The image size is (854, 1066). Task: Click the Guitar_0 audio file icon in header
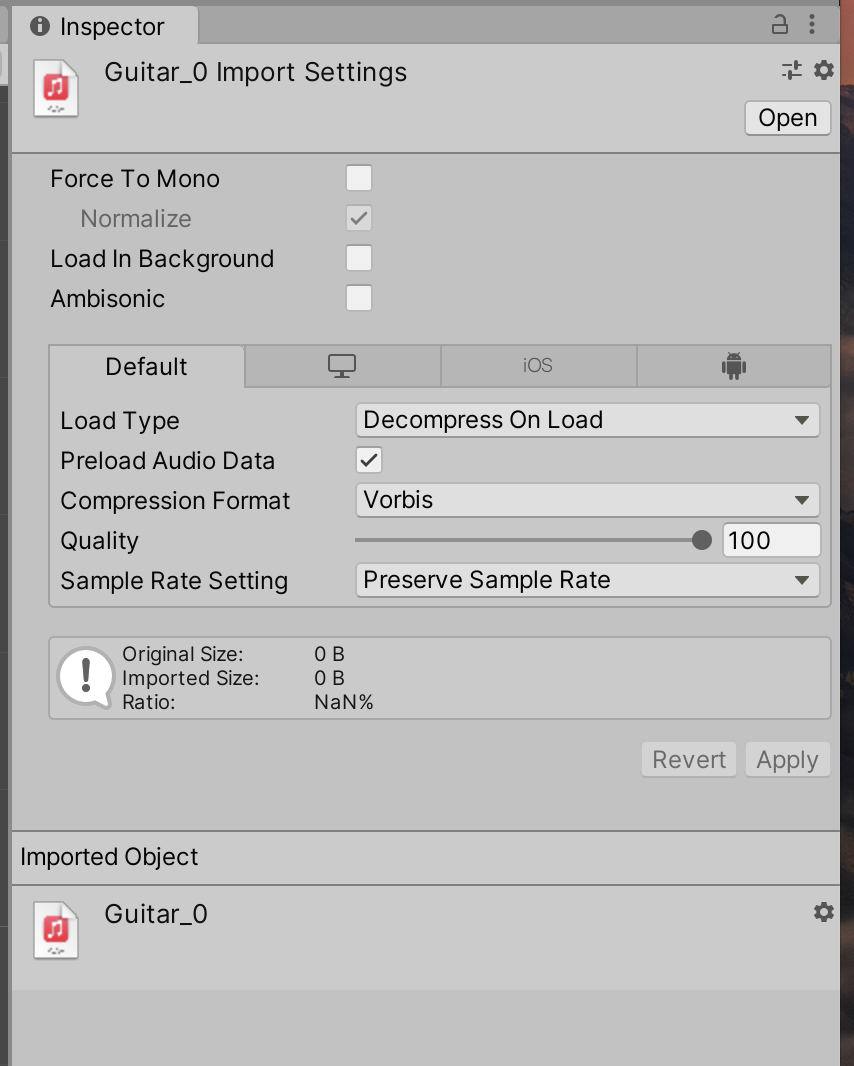(x=56, y=88)
